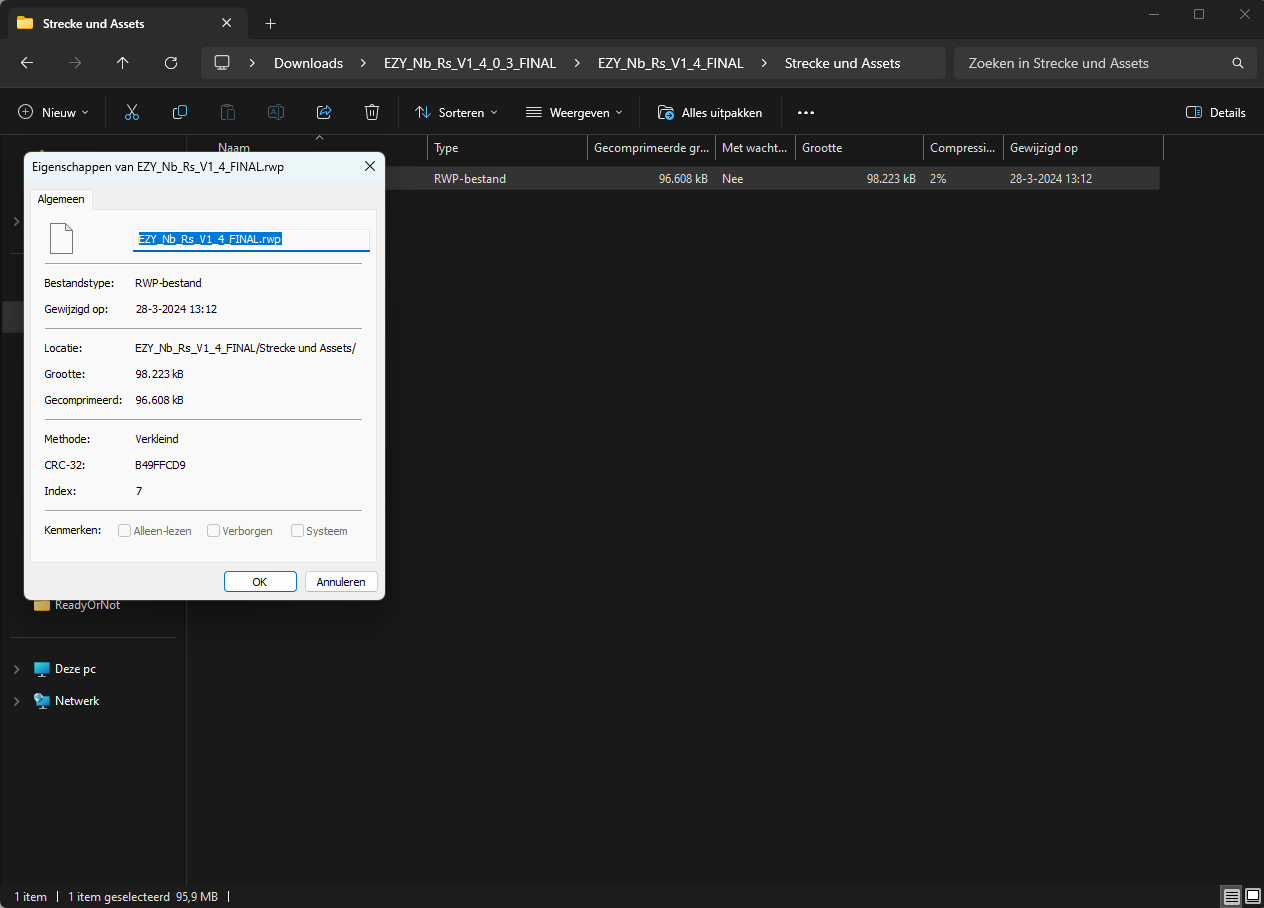
Task: Open the Nieuw dropdown menu
Action: click(x=53, y=113)
